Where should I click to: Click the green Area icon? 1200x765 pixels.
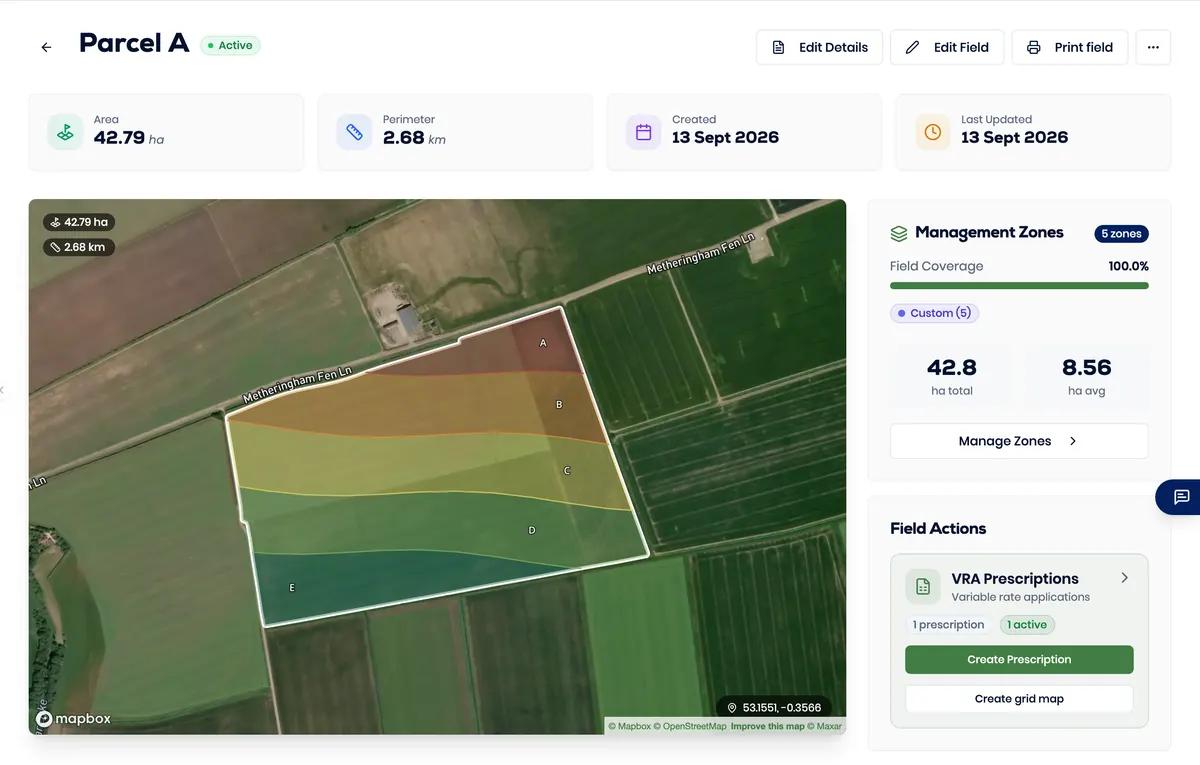pyautogui.click(x=65, y=132)
